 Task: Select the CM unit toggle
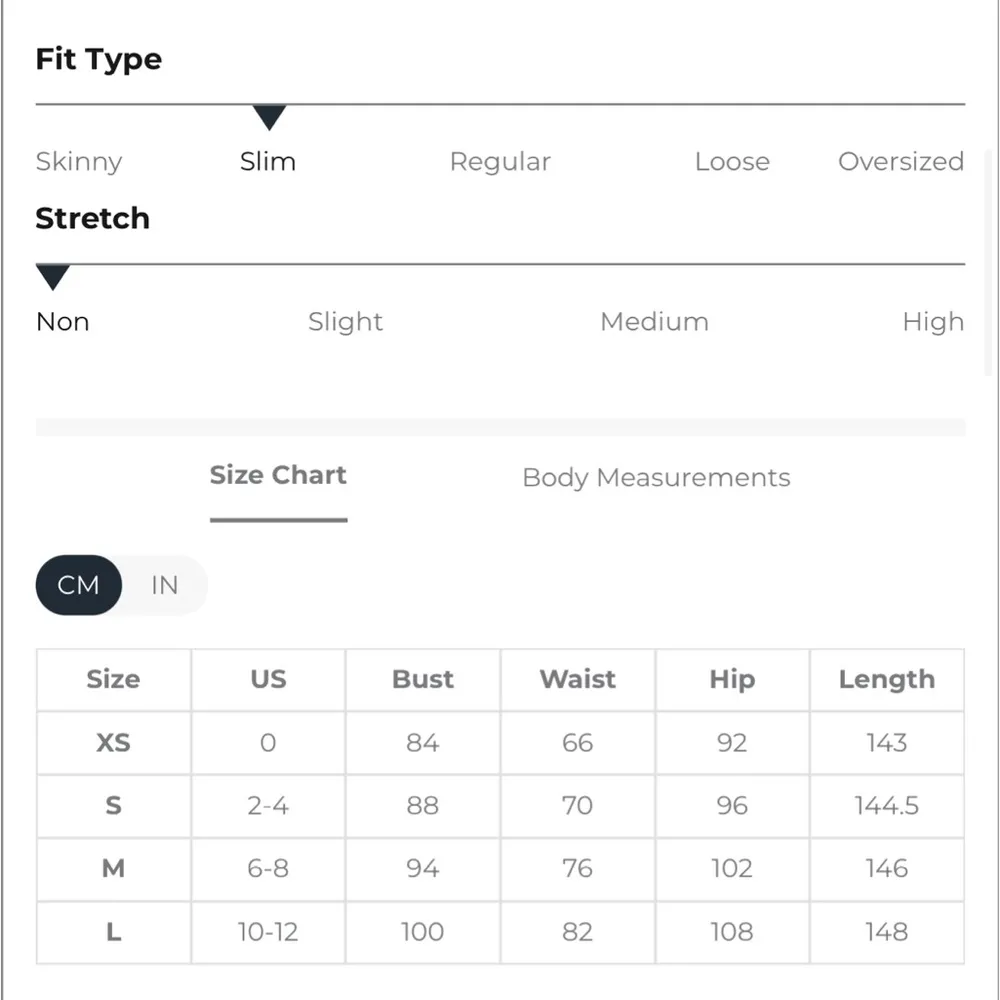click(79, 585)
